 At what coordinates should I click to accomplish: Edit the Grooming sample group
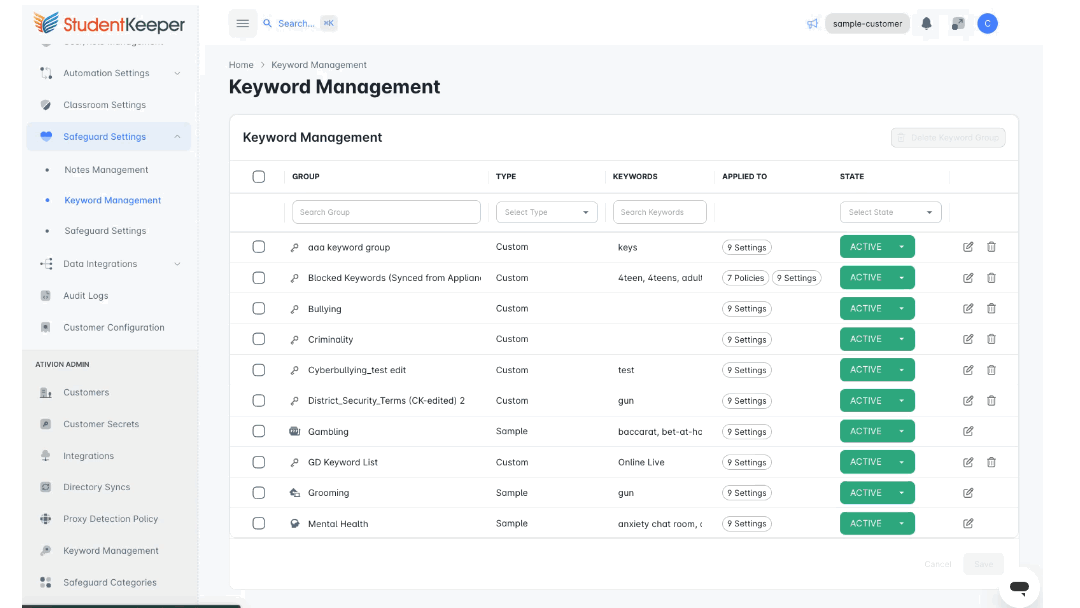[x=968, y=492]
